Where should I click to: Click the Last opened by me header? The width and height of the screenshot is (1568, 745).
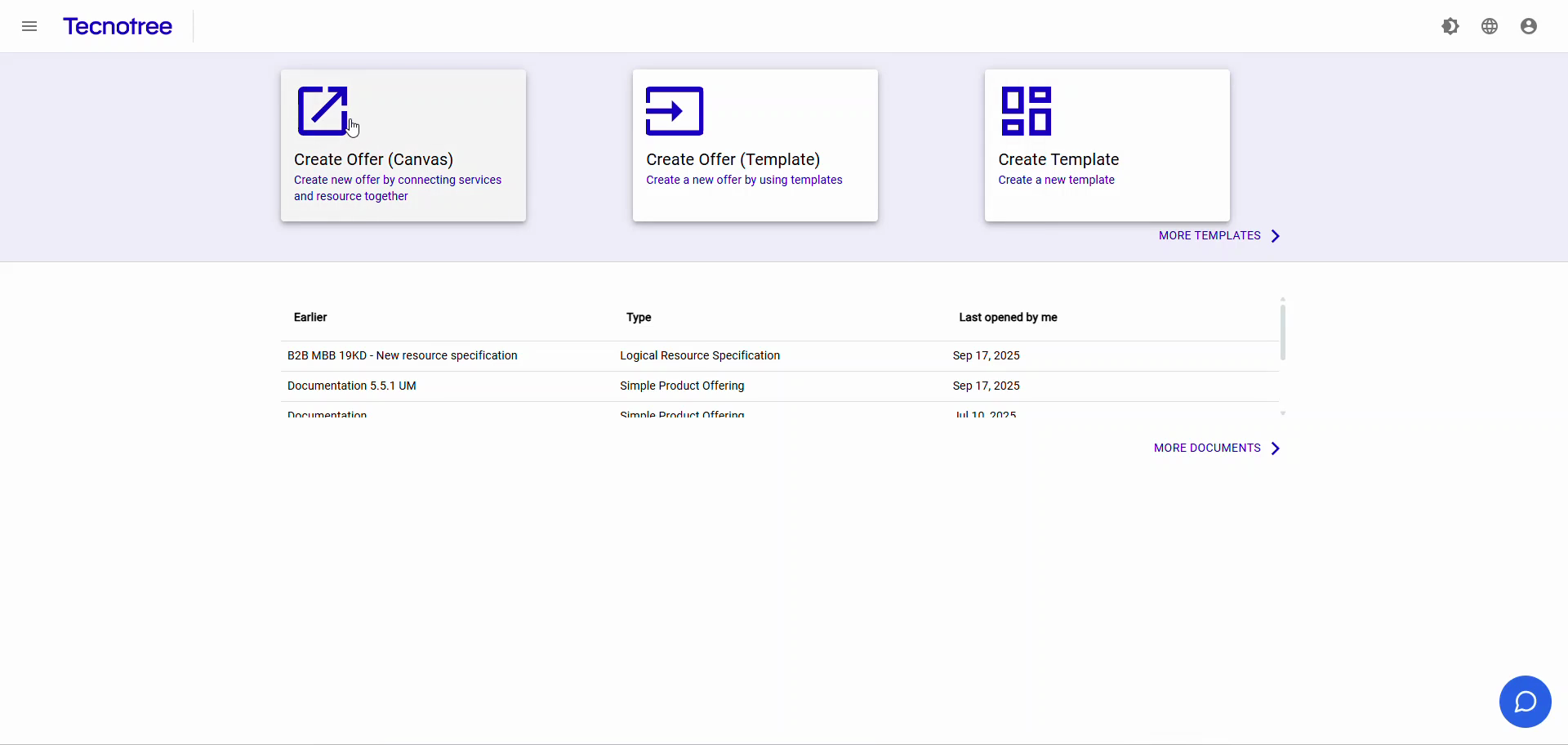tap(1008, 317)
